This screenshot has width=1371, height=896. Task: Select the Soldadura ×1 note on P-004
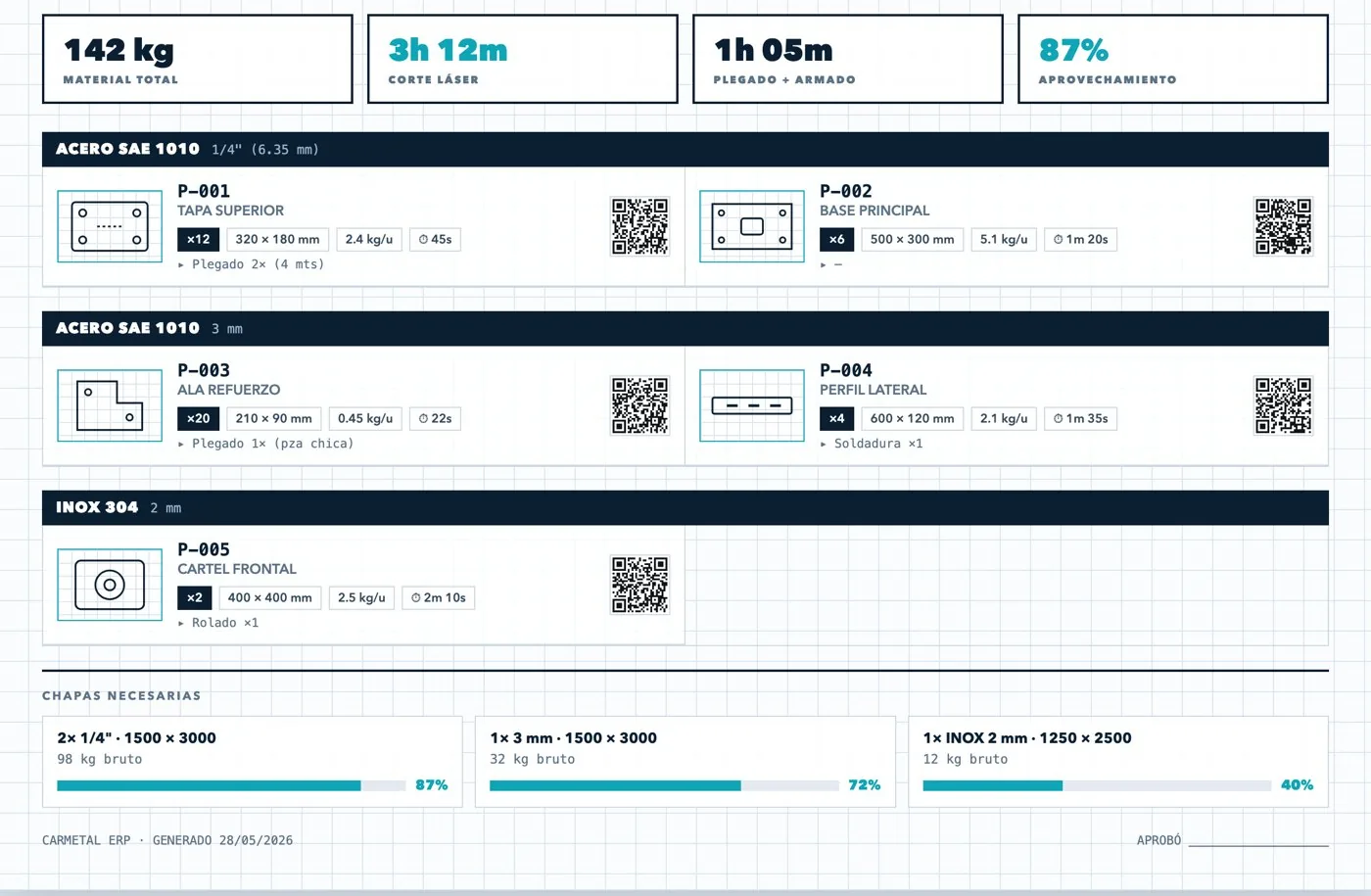pos(872,444)
